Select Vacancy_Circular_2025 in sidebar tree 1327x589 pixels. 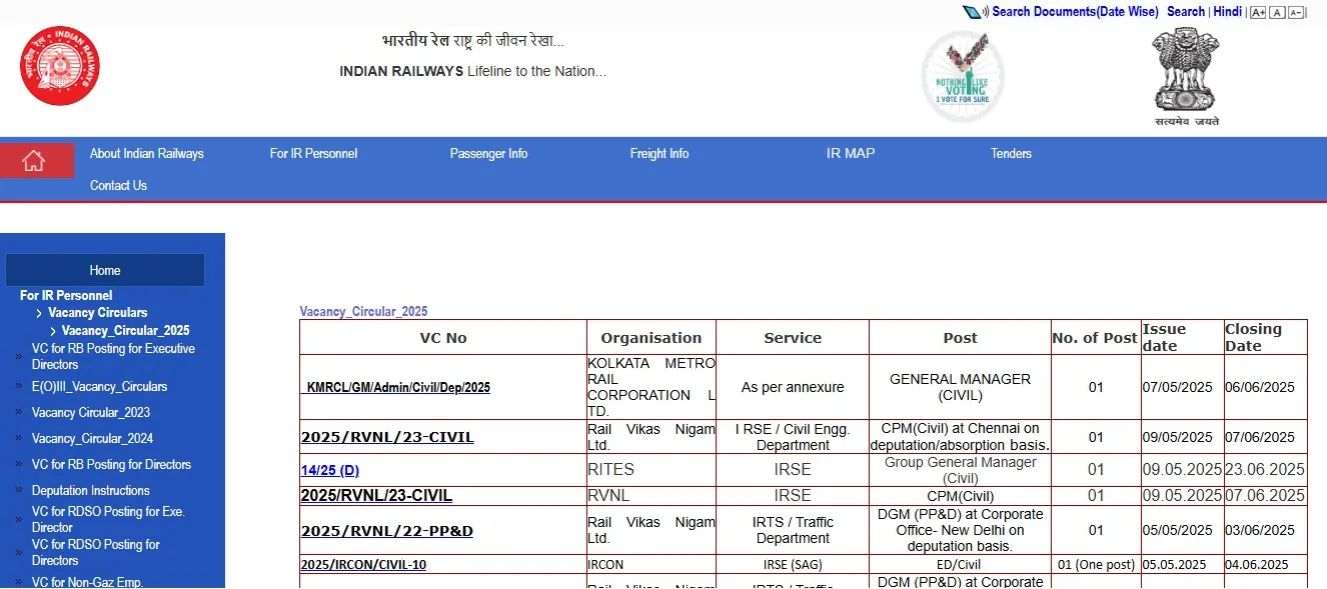126,331
